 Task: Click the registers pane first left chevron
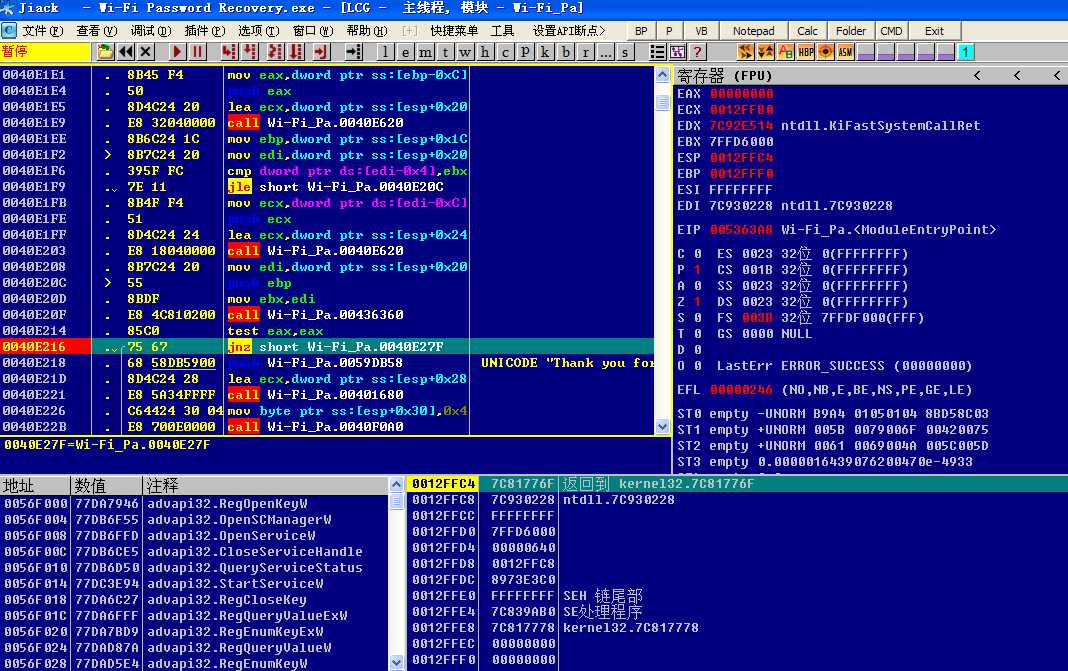[x=977, y=76]
